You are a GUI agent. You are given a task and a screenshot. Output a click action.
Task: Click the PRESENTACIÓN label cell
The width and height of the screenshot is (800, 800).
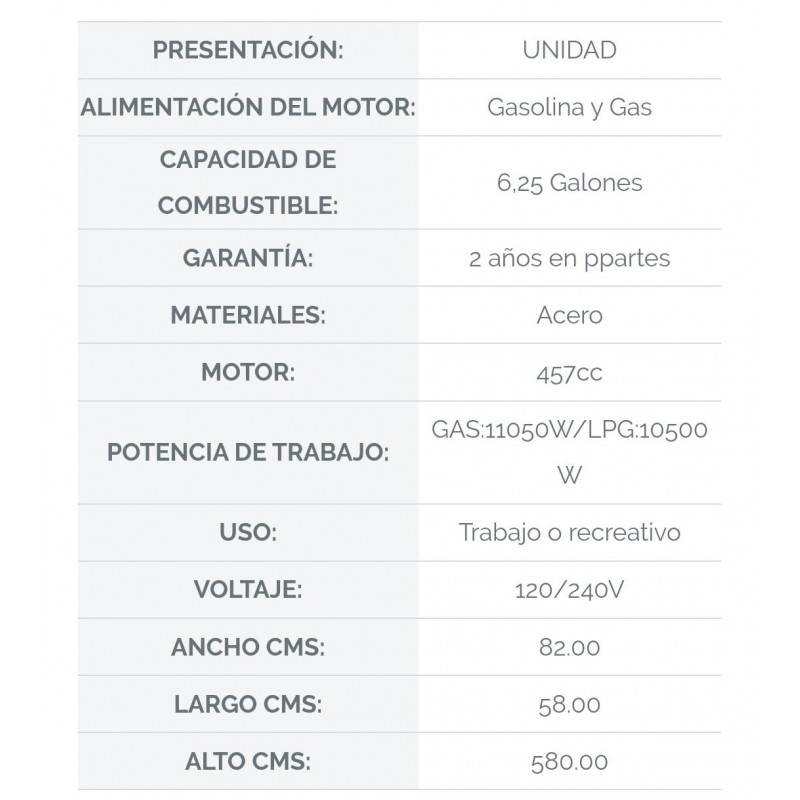click(x=248, y=50)
